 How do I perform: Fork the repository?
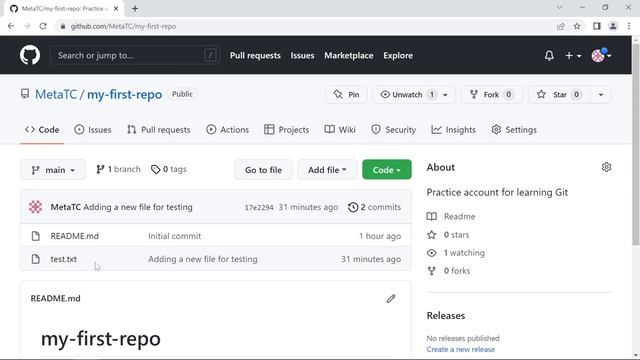[491, 95]
